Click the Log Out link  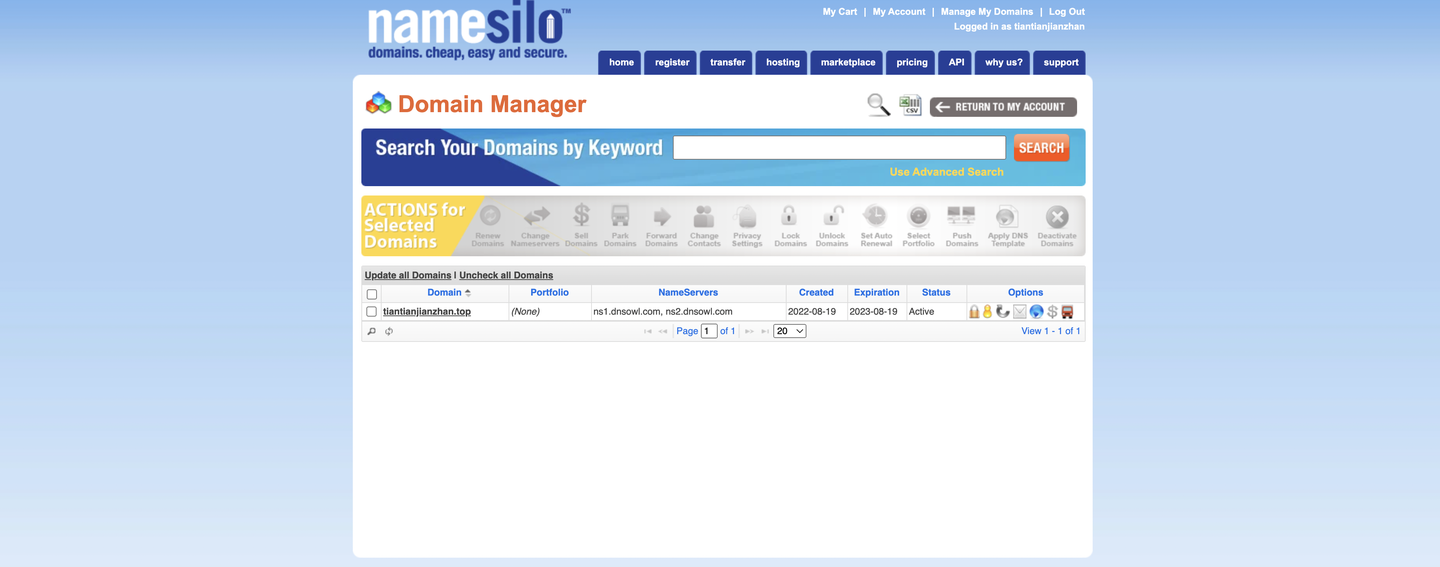point(1067,12)
